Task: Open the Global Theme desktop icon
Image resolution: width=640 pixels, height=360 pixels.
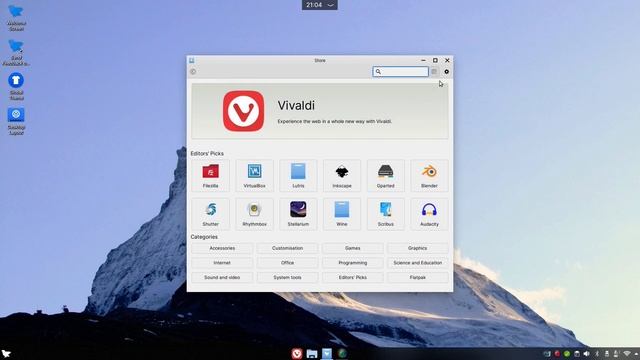Action: click(16, 87)
